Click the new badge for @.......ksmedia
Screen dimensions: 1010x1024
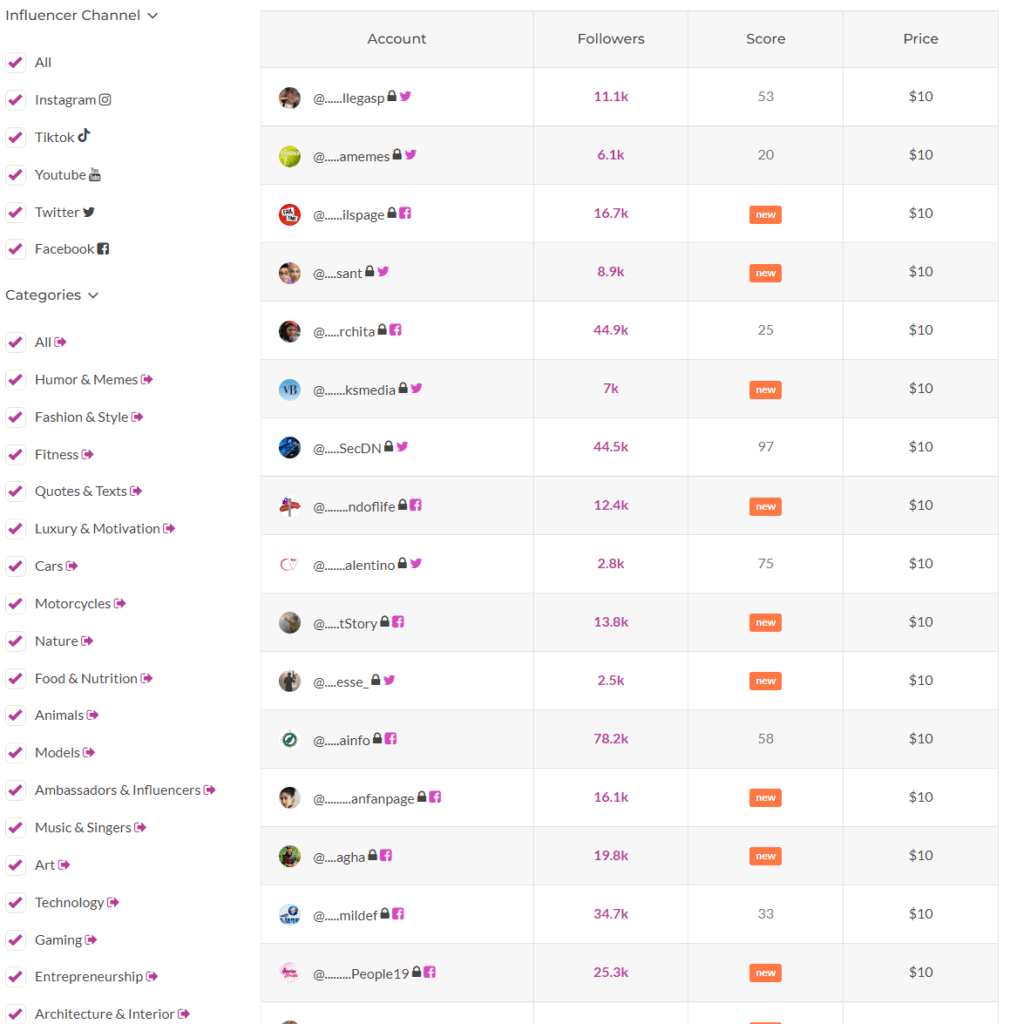pos(765,390)
